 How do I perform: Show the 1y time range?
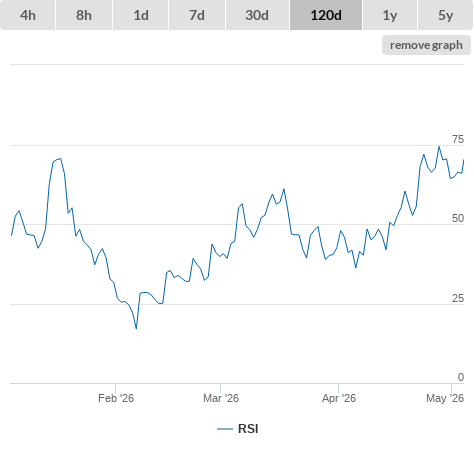tap(390, 15)
